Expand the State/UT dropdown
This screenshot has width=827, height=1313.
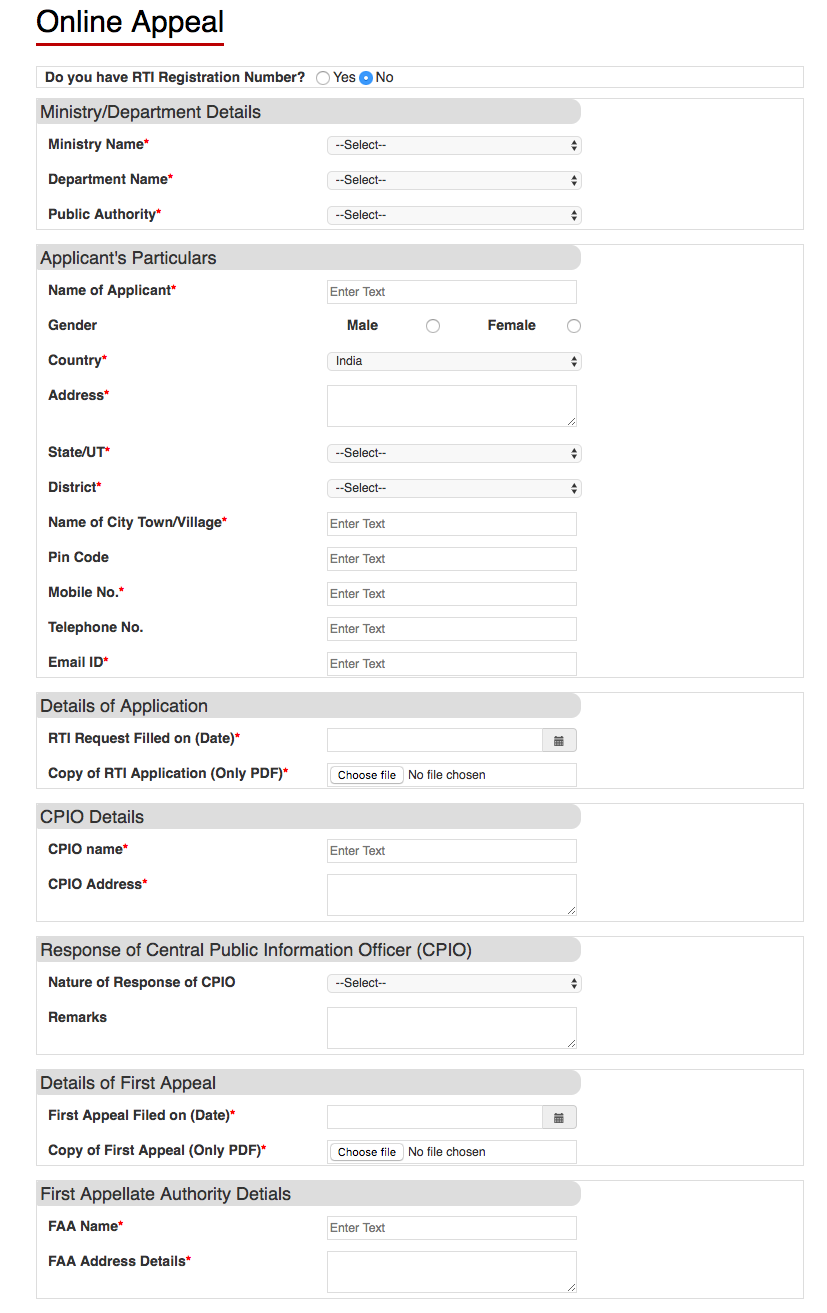point(454,454)
